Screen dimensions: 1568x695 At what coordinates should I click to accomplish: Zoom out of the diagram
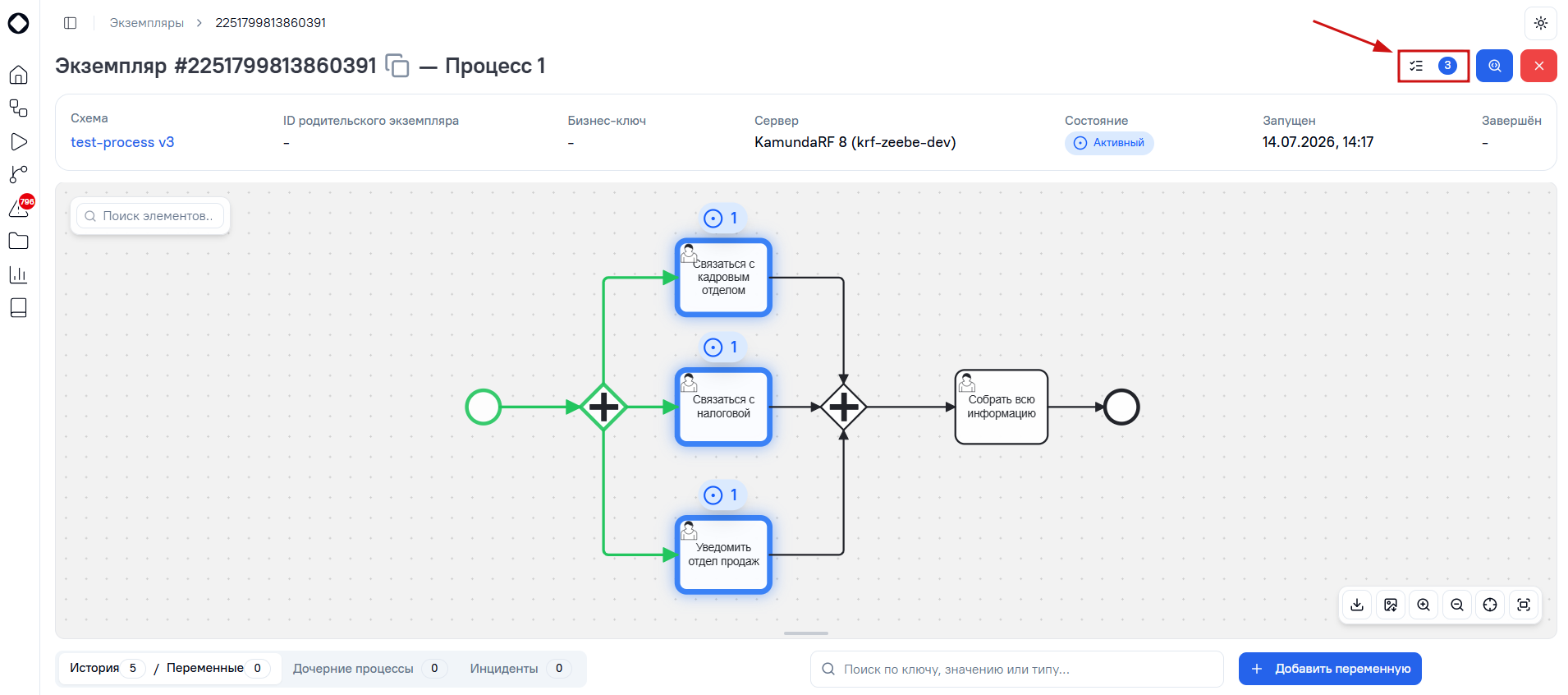click(1457, 605)
